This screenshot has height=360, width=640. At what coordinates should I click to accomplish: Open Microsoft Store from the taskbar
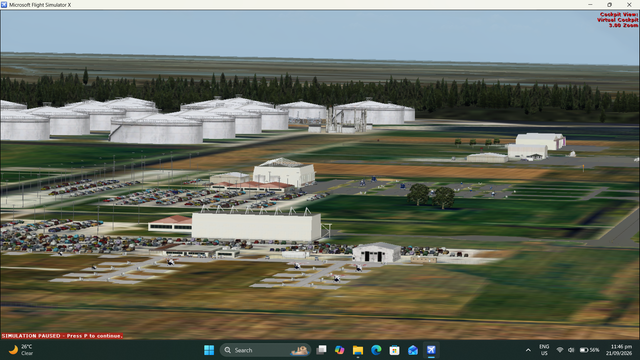394,350
